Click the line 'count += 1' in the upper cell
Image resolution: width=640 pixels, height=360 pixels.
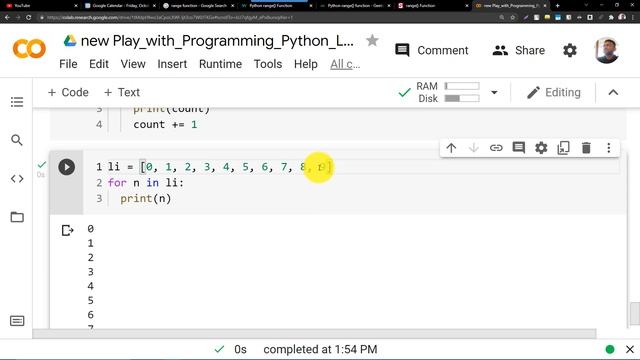[165, 124]
